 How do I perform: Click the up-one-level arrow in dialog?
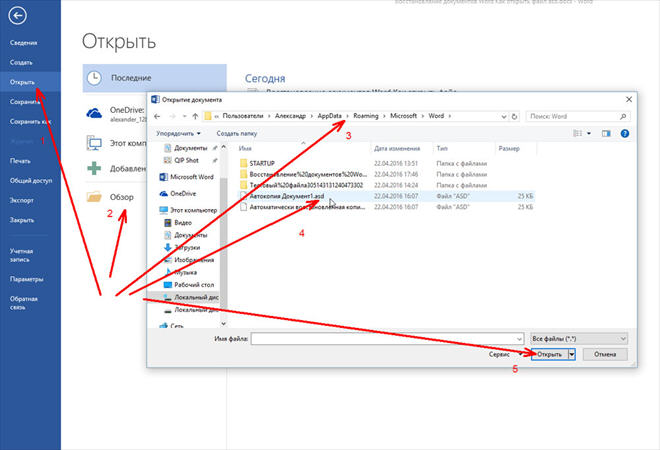(195, 116)
